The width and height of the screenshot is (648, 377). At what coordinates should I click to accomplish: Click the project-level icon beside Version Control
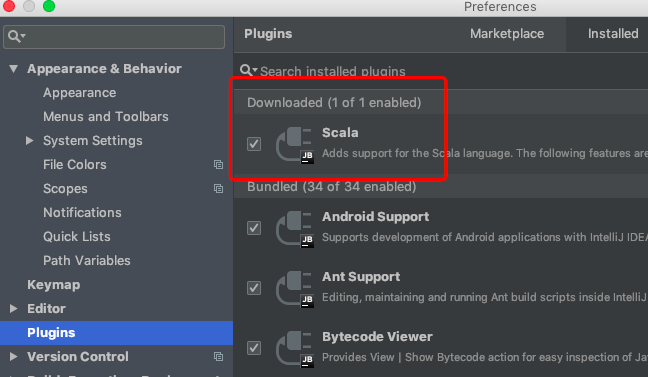[218, 356]
